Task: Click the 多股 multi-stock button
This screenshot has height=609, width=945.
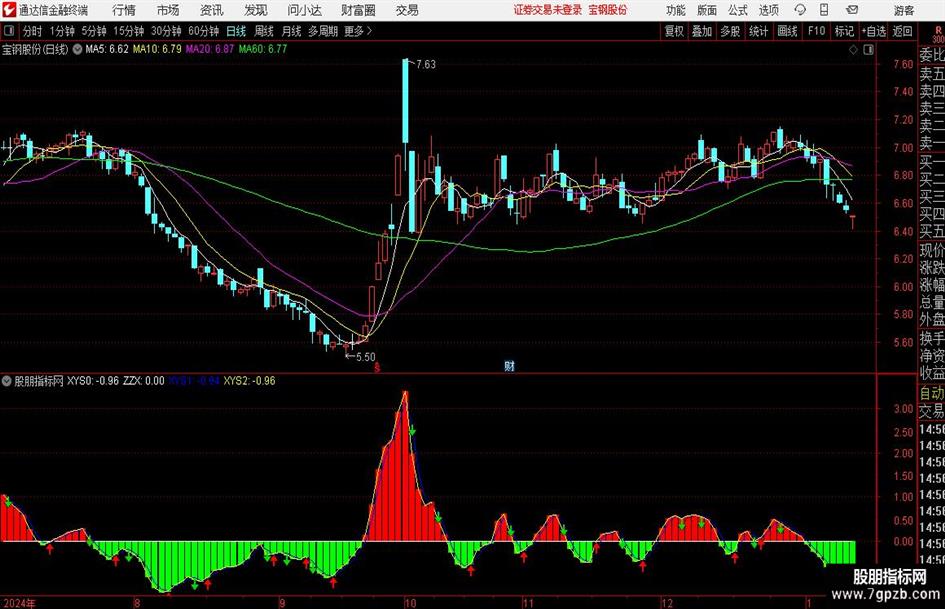Action: point(730,31)
